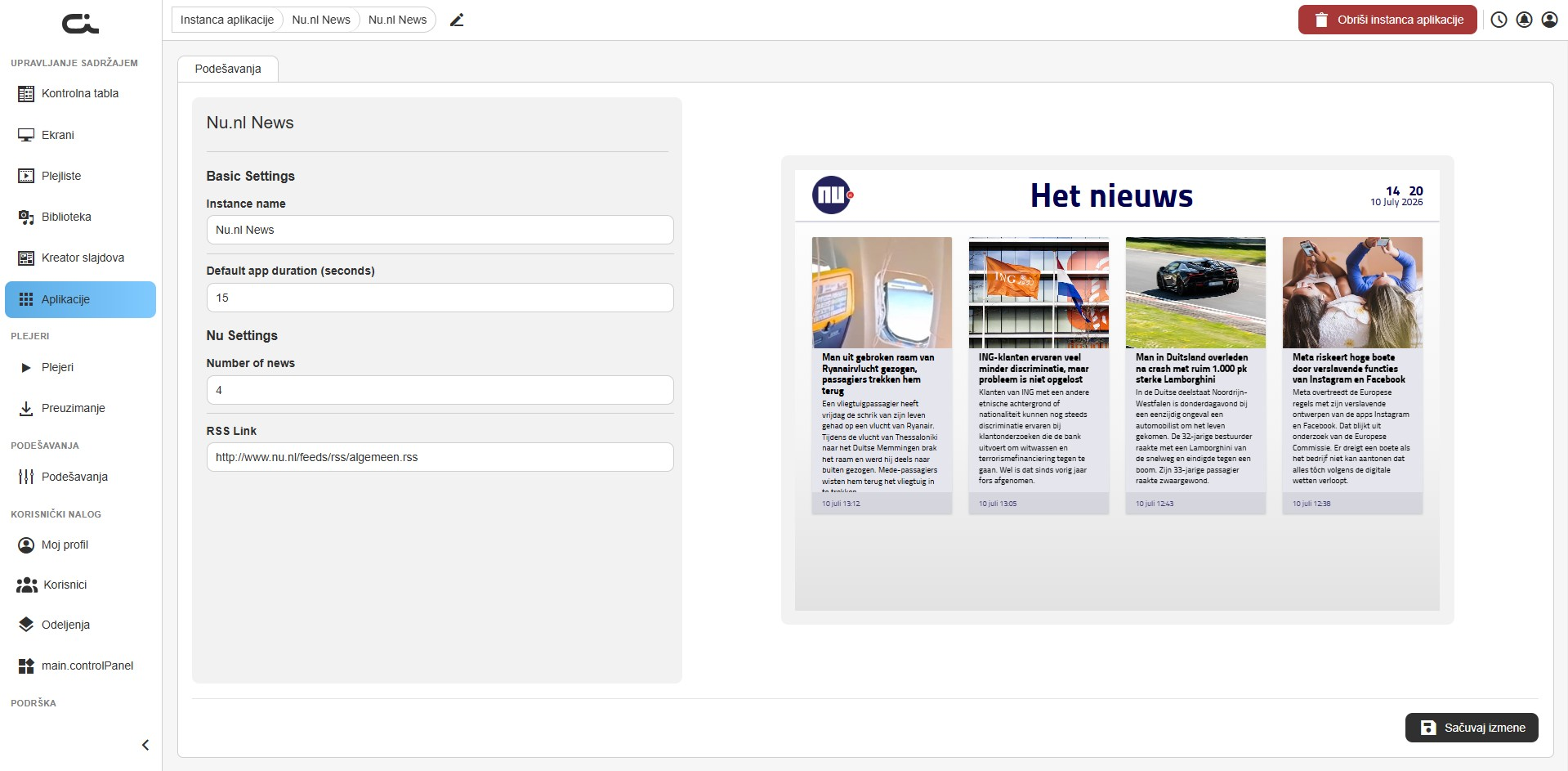Go to Ekrani section

point(80,135)
